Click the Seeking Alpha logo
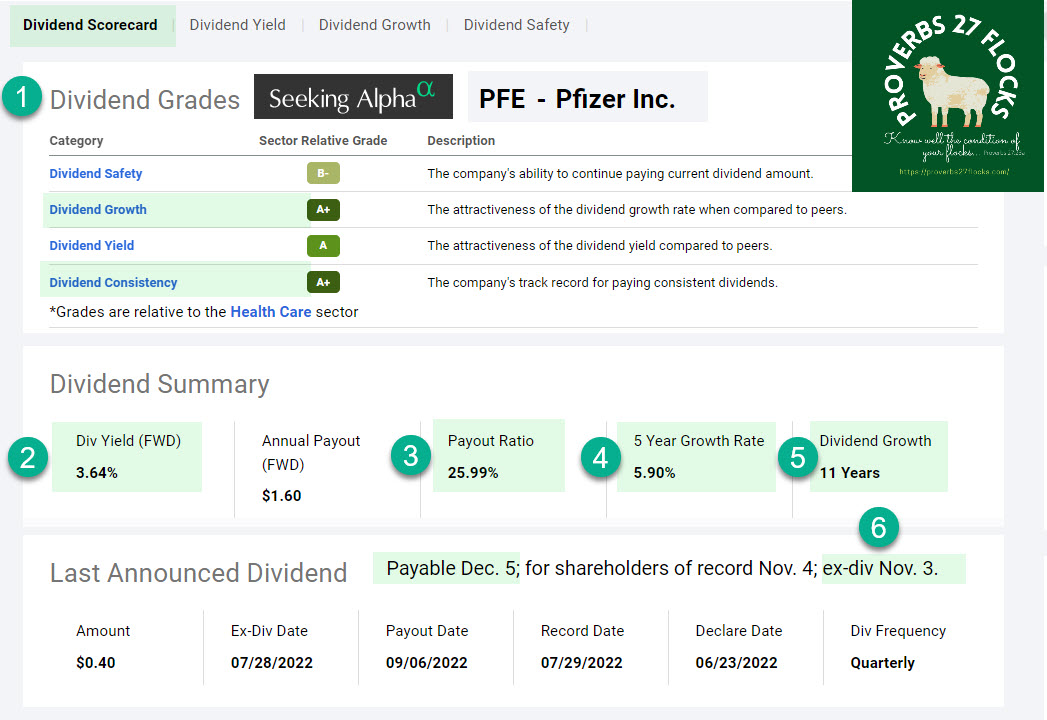 353,97
